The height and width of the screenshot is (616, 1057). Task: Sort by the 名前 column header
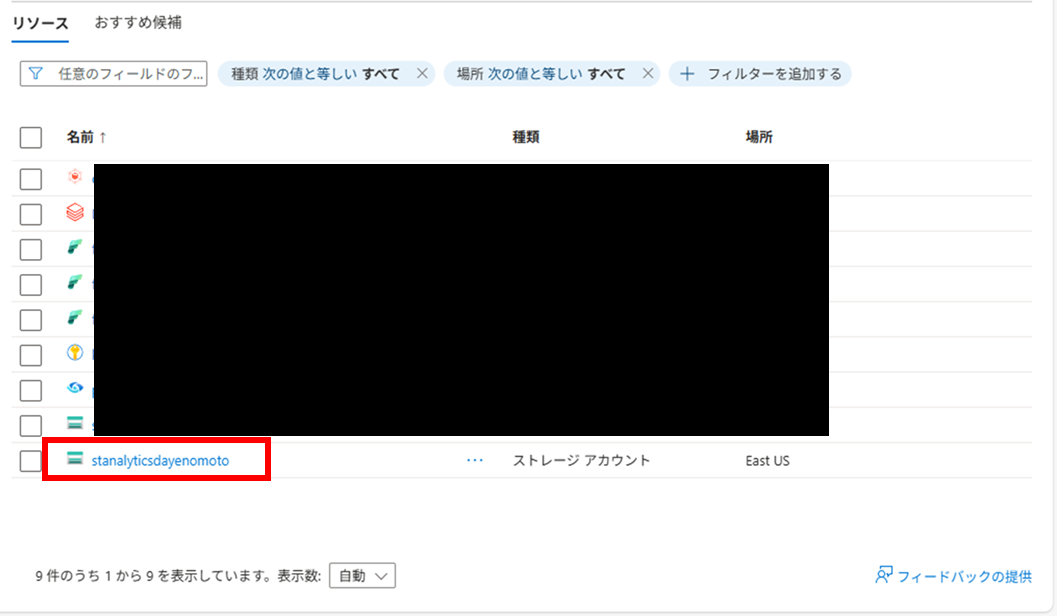80,137
